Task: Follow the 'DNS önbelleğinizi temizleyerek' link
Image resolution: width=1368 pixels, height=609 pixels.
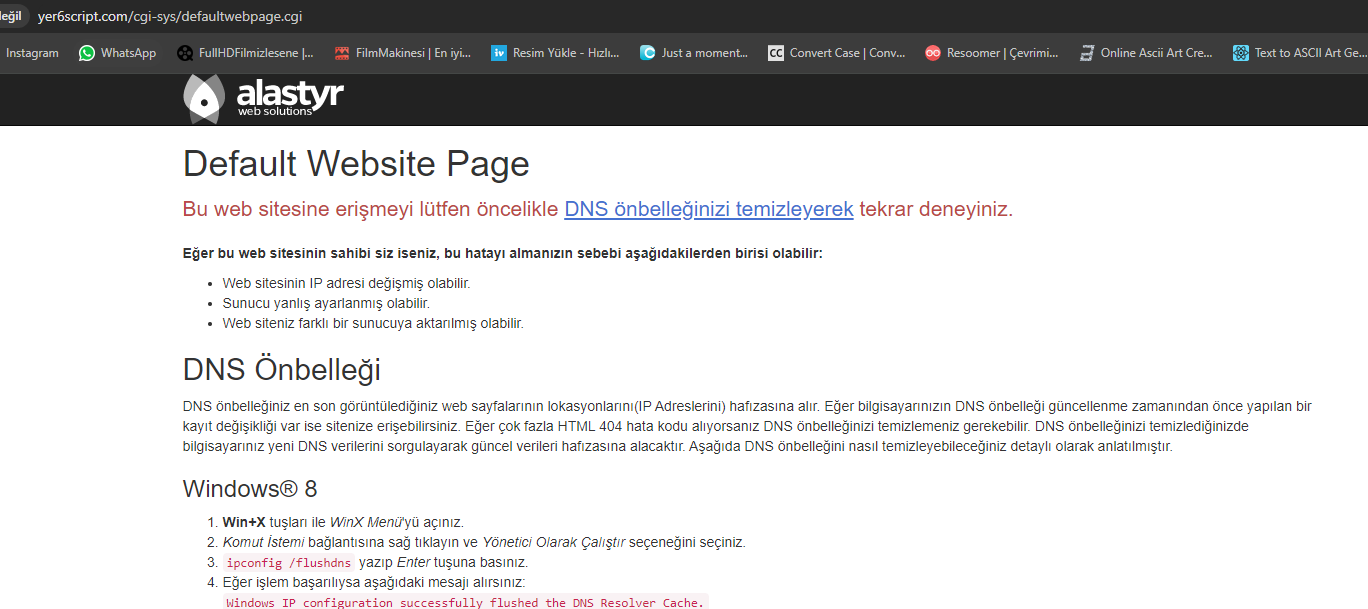Action: (708, 209)
